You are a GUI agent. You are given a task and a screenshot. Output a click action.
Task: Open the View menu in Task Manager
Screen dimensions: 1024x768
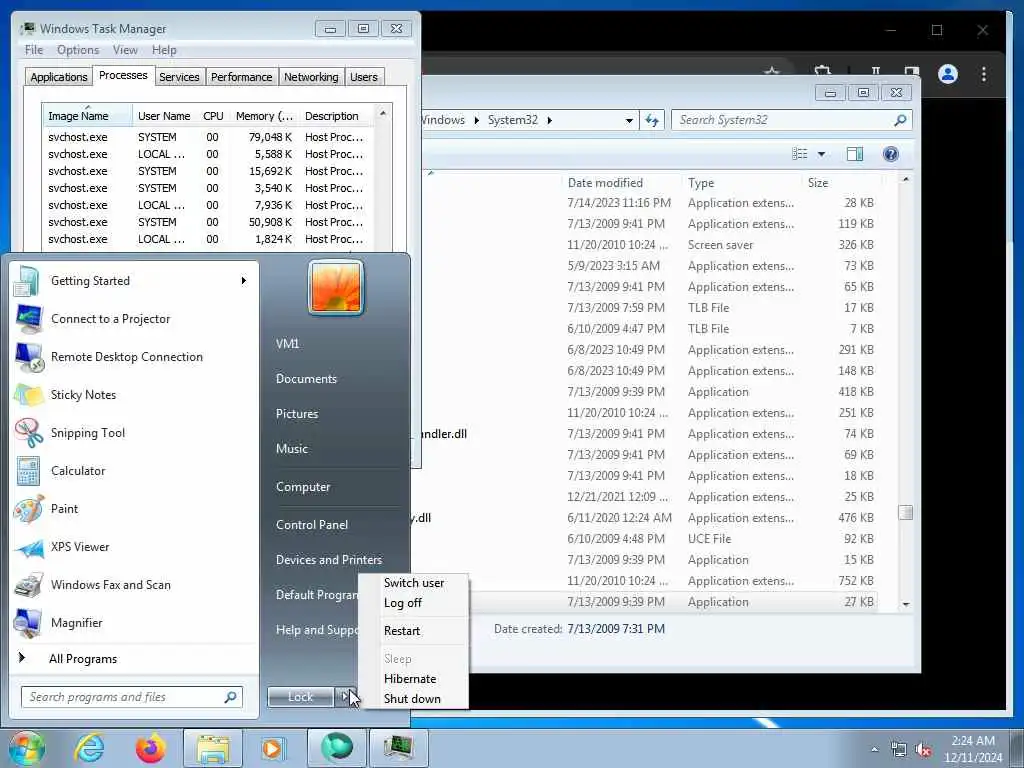pos(125,50)
